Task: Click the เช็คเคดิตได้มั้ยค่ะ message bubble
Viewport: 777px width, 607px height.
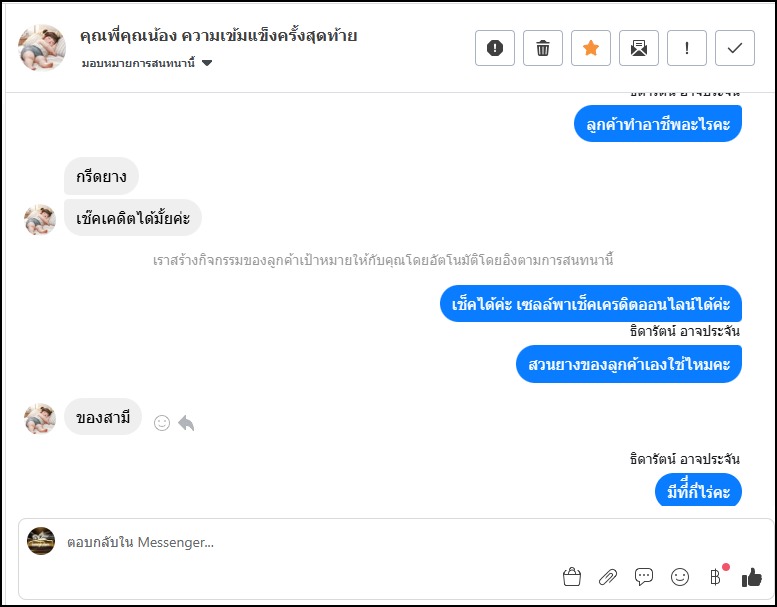Action: [133, 217]
